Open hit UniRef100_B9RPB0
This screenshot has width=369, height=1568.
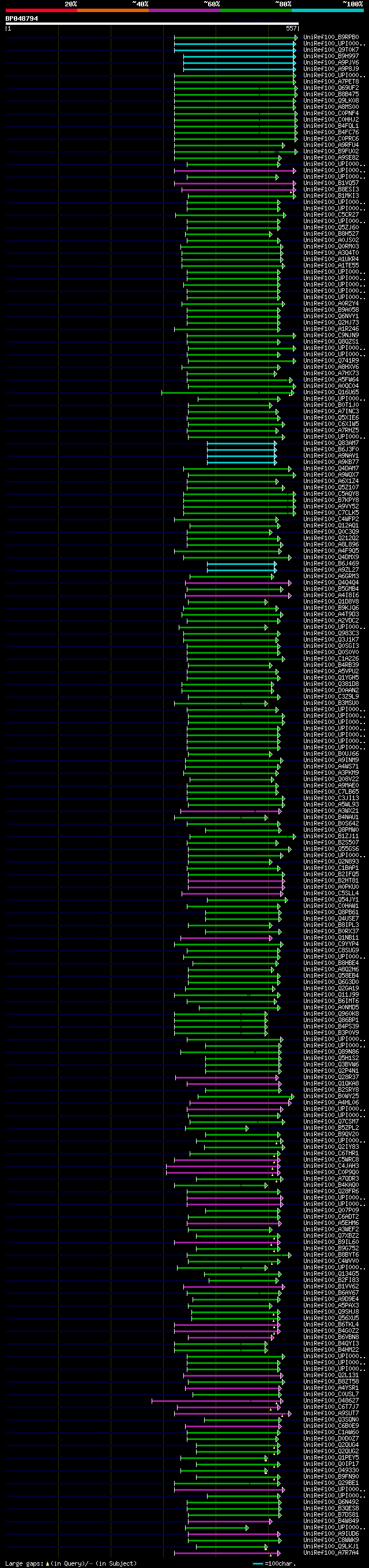[x=332, y=37]
